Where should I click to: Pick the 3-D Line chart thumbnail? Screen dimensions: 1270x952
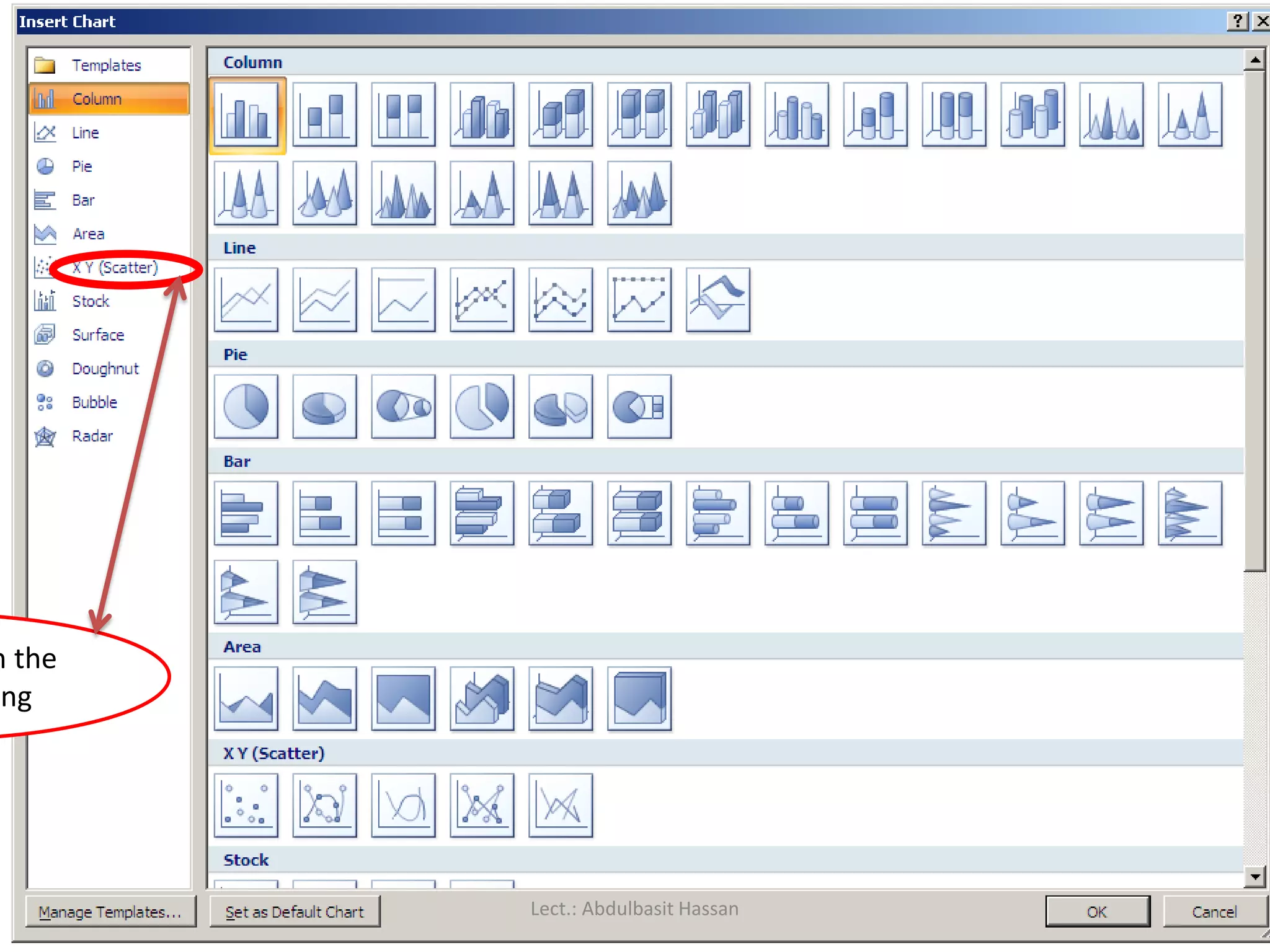[x=718, y=300]
